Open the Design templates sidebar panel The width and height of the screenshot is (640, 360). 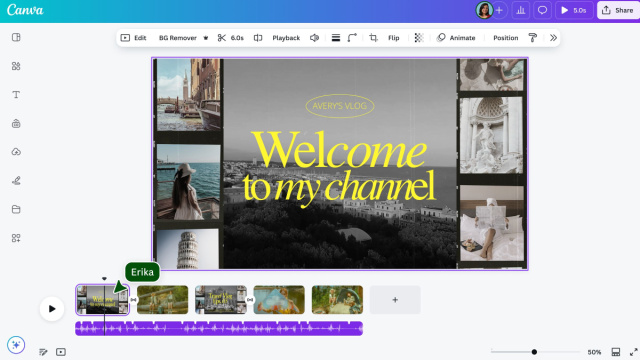tap(16, 38)
